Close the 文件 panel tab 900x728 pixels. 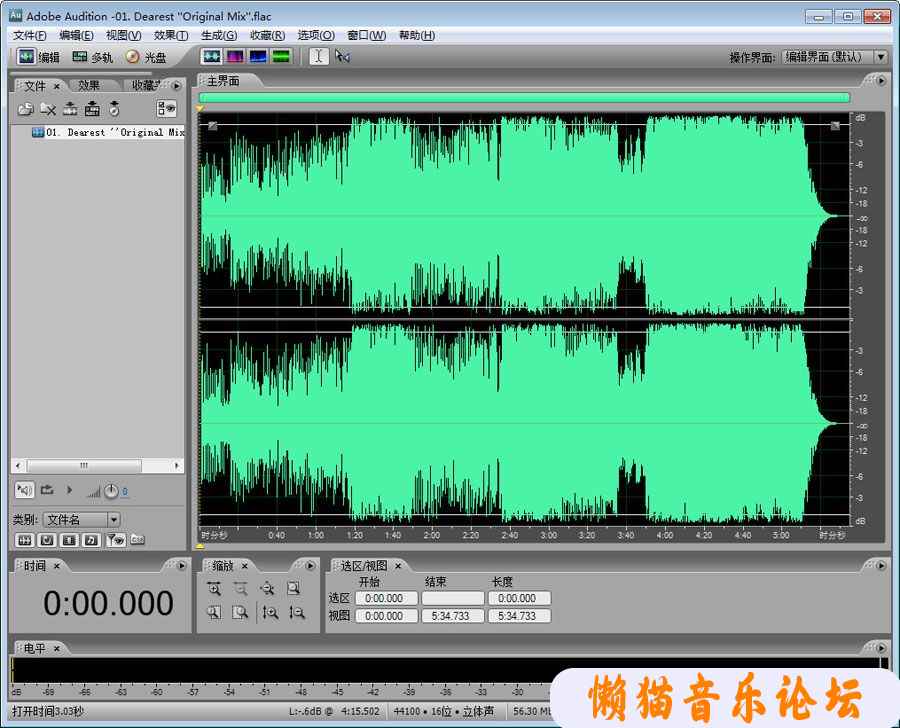(x=57, y=86)
